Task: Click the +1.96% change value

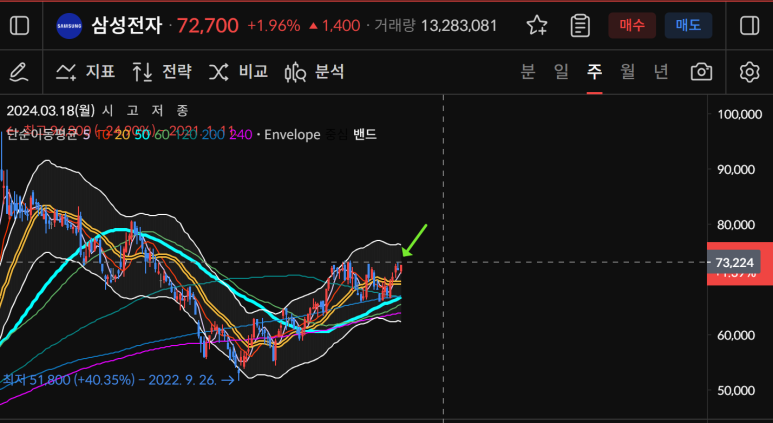Action: 274,26
